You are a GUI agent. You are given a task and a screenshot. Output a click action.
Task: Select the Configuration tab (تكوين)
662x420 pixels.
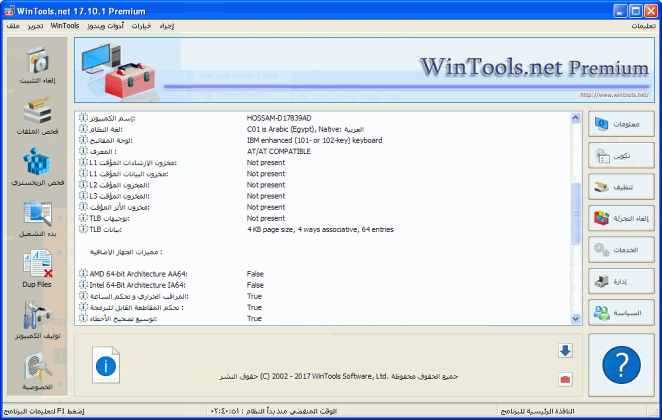coord(621,156)
